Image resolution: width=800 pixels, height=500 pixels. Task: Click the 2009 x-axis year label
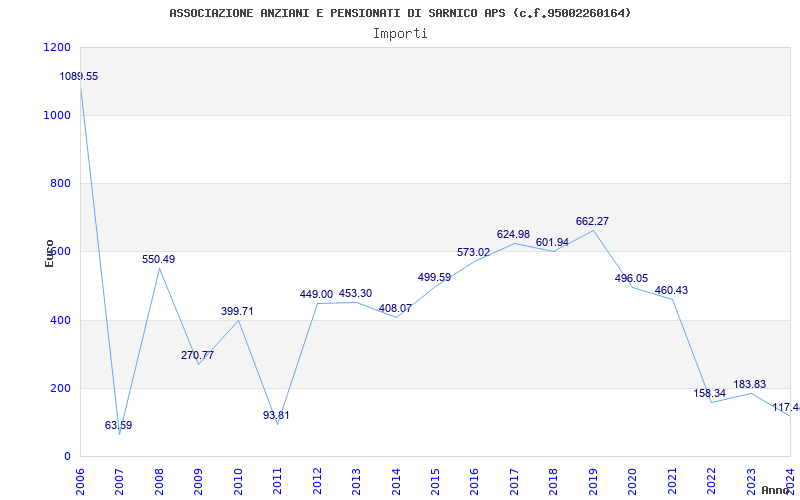point(198,482)
